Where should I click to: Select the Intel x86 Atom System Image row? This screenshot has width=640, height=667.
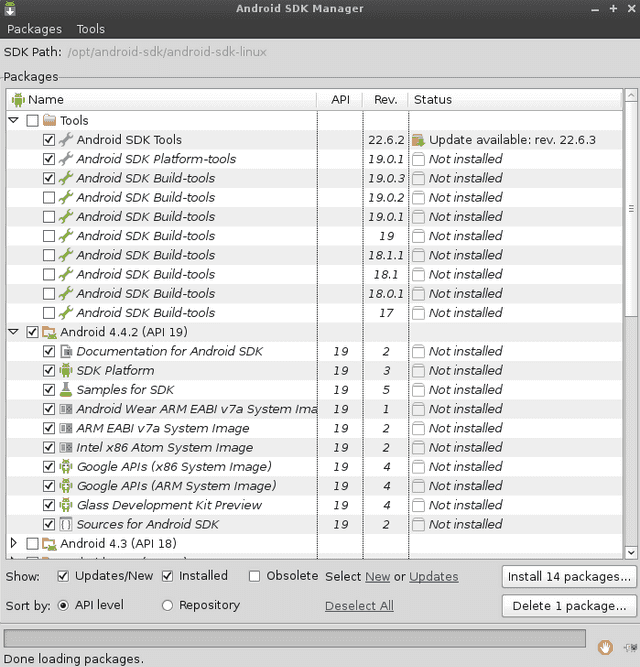point(315,448)
